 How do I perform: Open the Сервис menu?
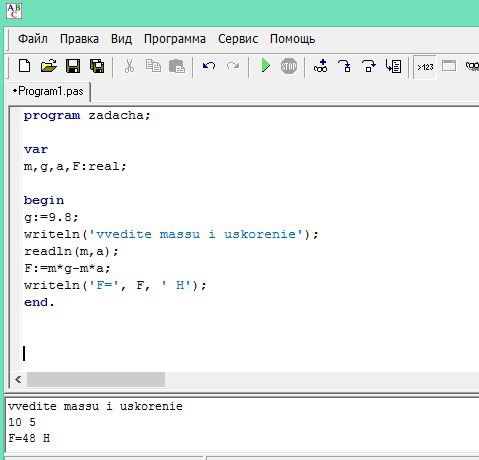238,39
